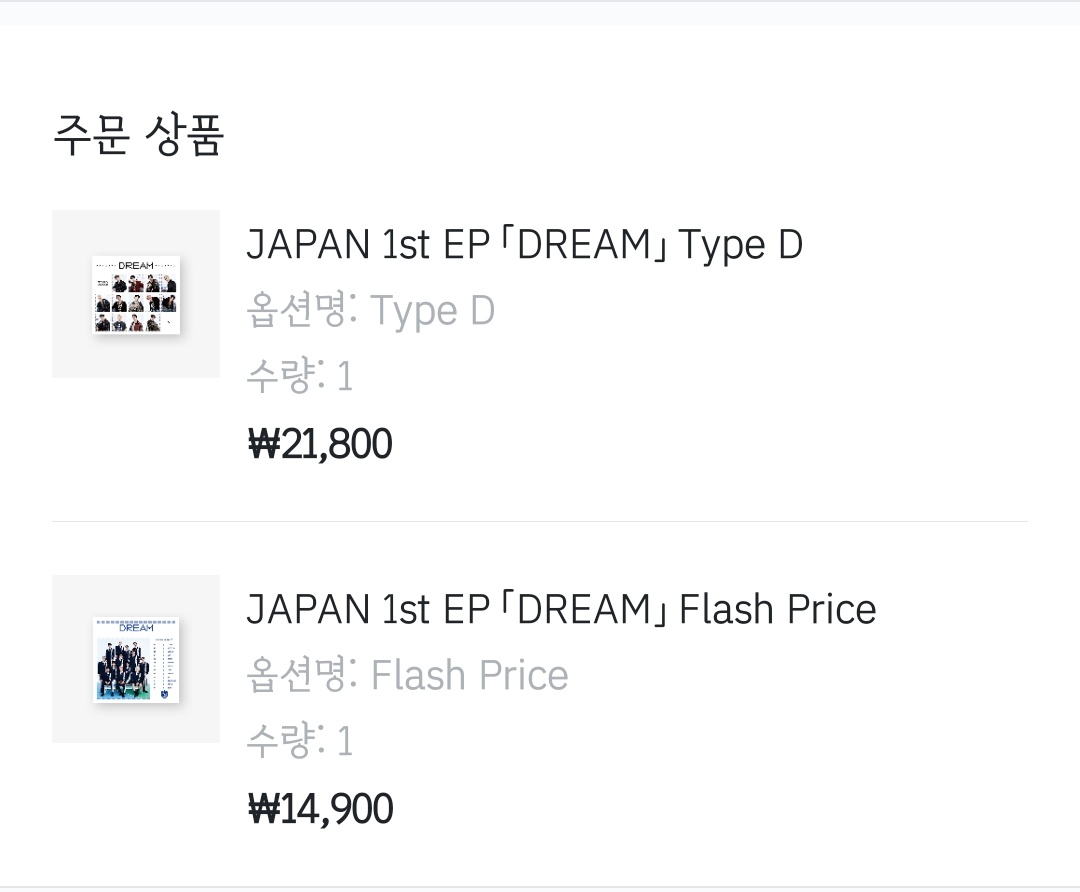This screenshot has width=1080, height=892.
Task: Click the ₩14,900 price
Action: pyautogui.click(x=320, y=809)
